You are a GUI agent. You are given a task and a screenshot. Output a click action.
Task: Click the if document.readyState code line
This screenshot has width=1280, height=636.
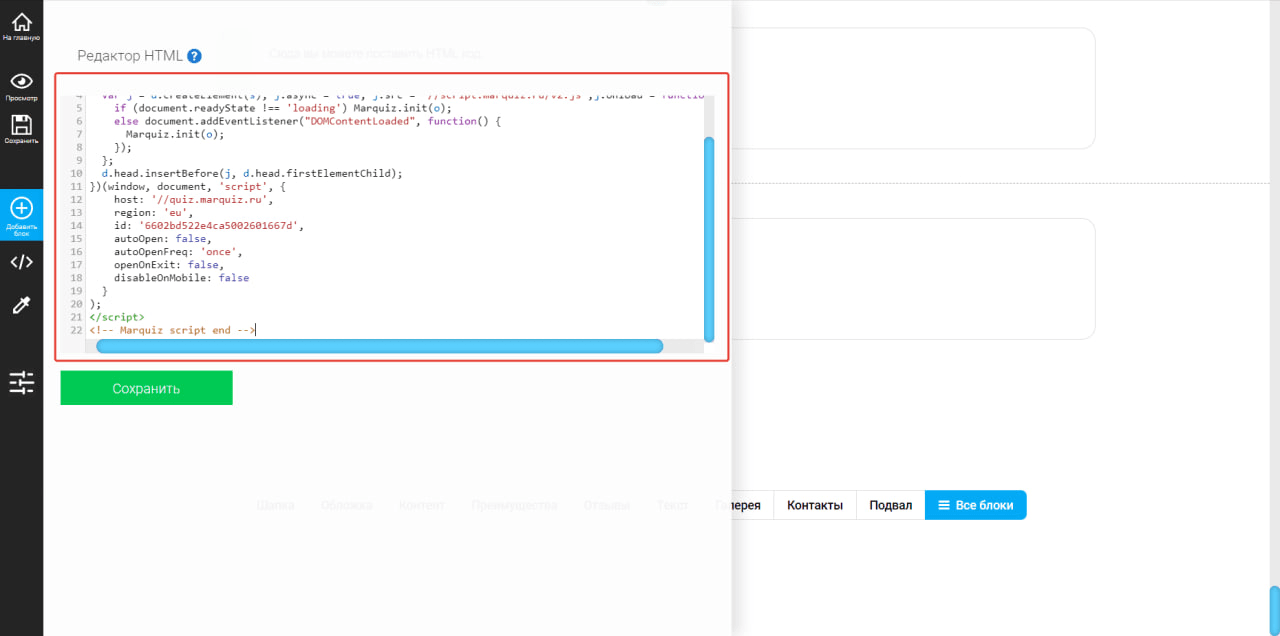click(283, 108)
